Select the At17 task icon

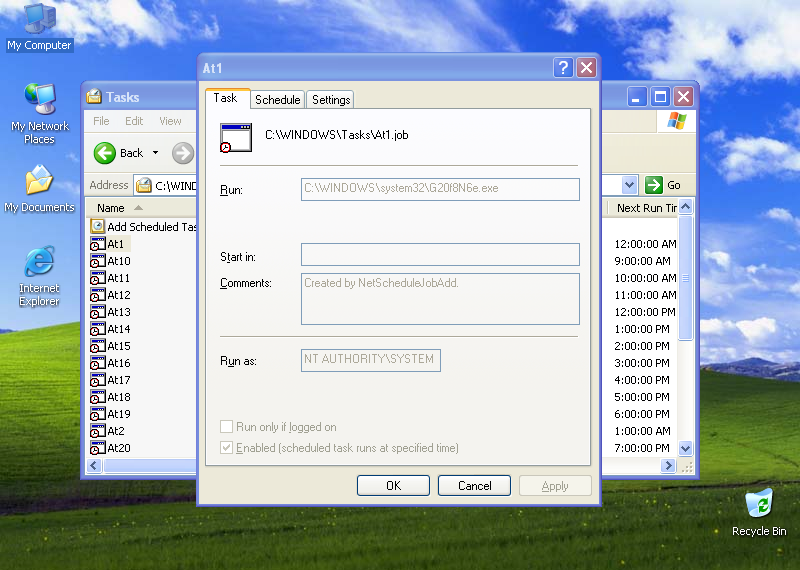pyautogui.click(x=97, y=380)
